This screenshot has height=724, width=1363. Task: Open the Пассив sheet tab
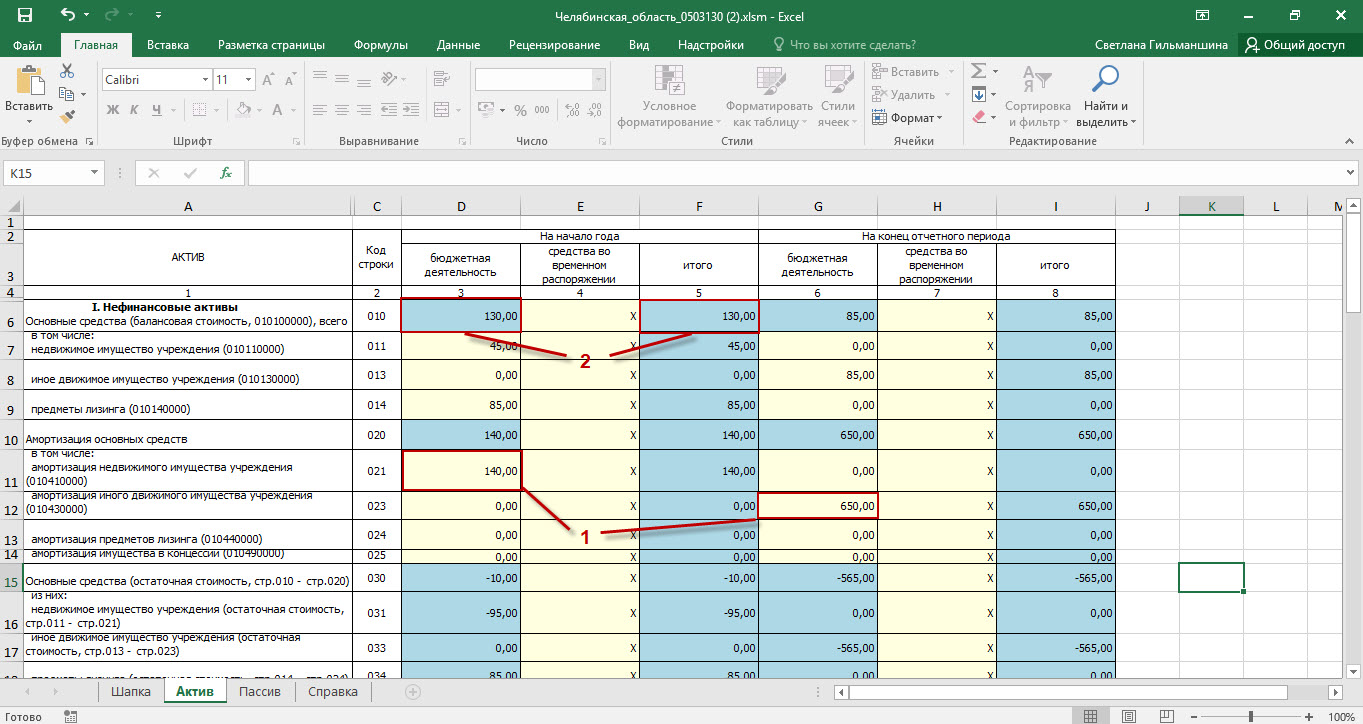[x=260, y=691]
